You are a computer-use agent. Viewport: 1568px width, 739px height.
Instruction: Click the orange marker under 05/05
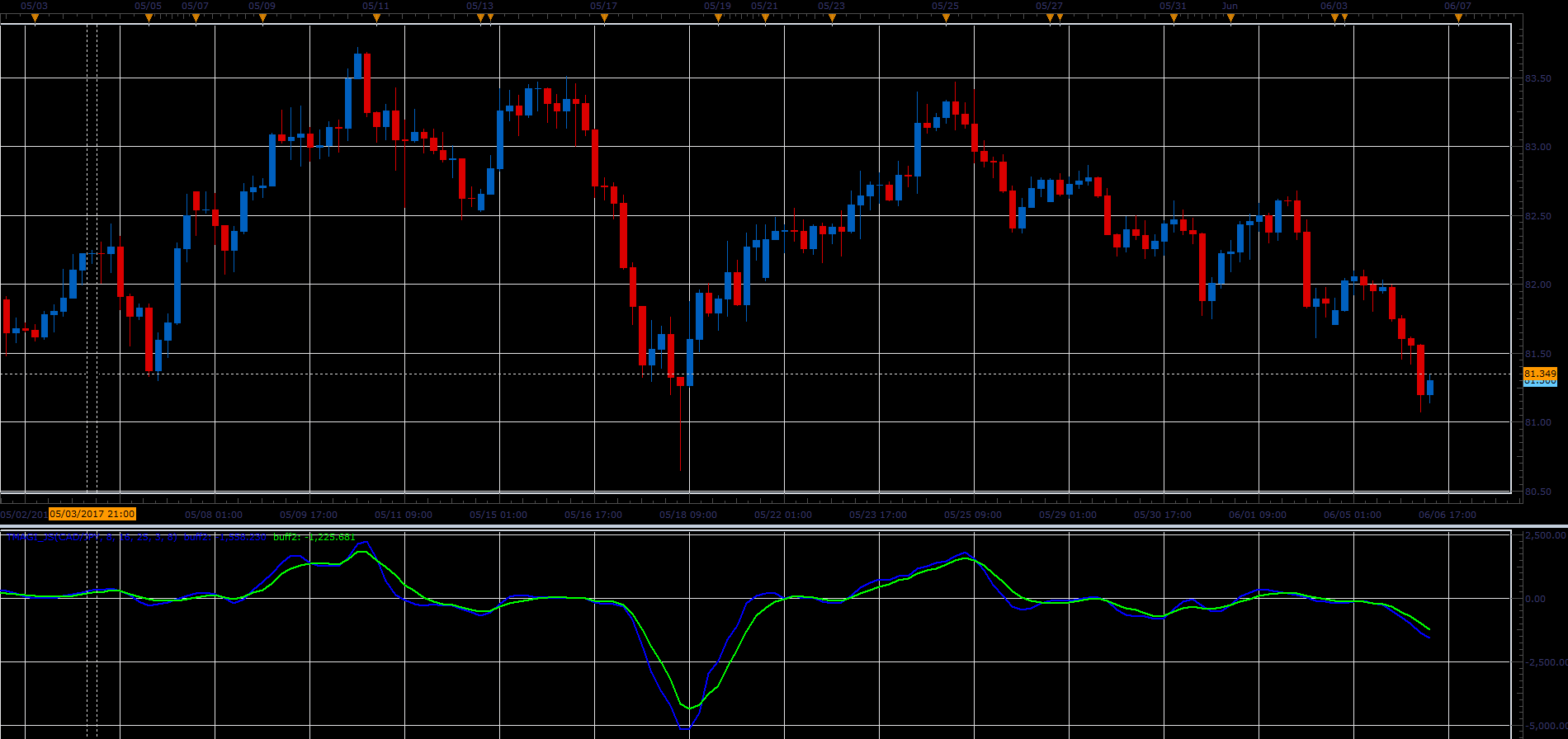tap(149, 18)
